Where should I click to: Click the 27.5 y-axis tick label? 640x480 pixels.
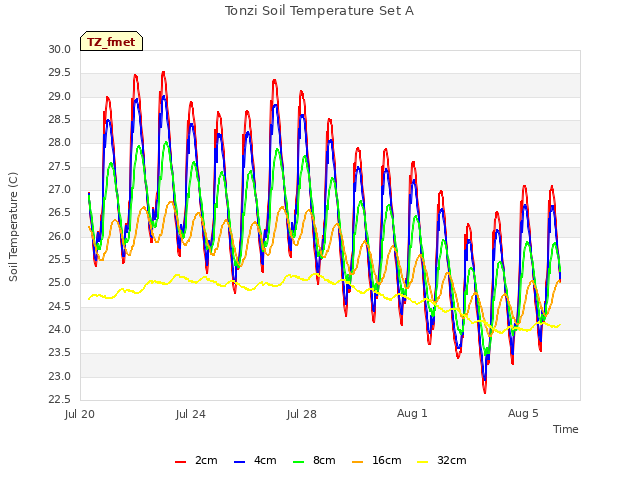(60, 166)
